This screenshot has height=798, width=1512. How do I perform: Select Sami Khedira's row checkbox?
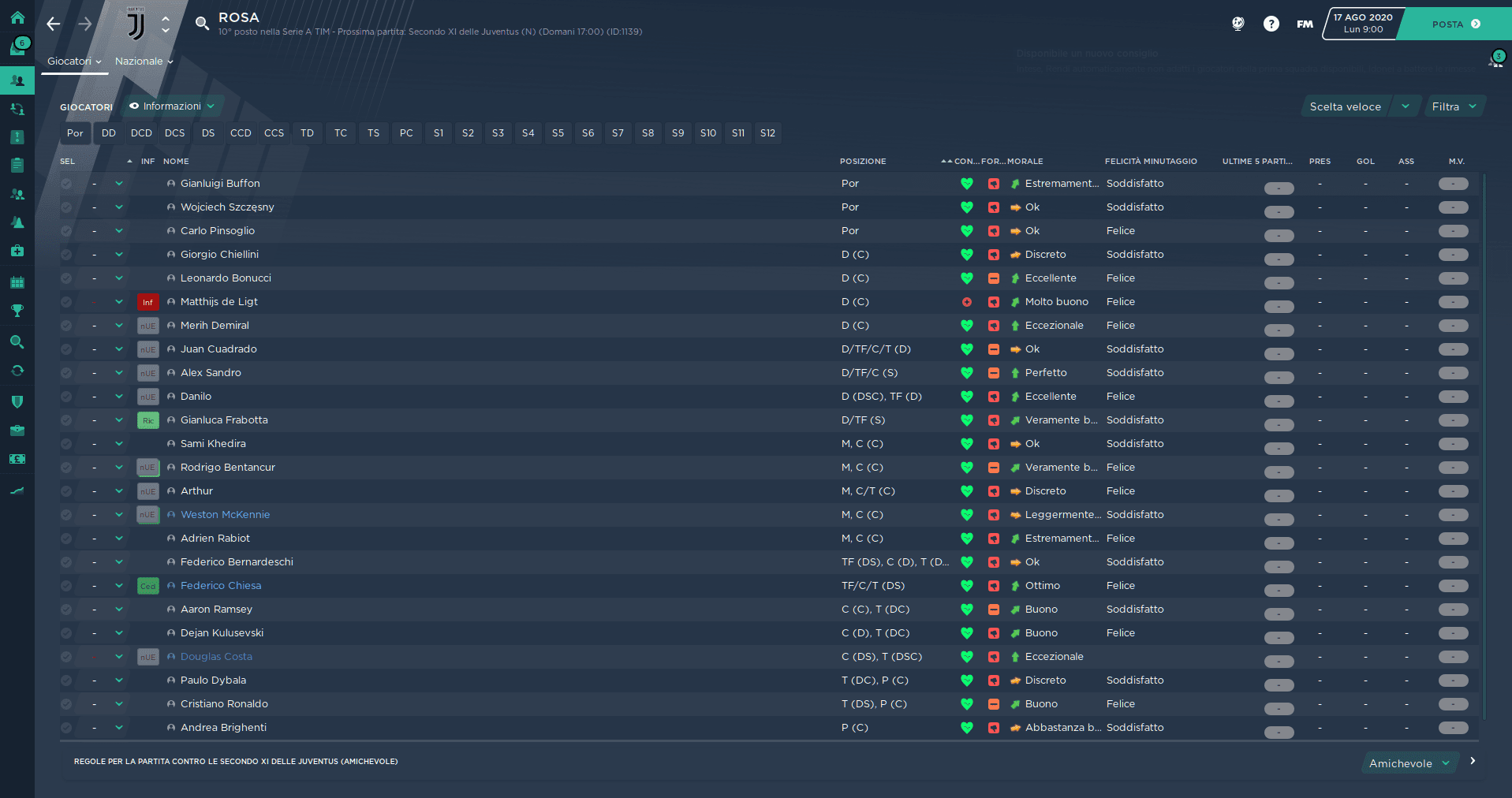(x=66, y=444)
